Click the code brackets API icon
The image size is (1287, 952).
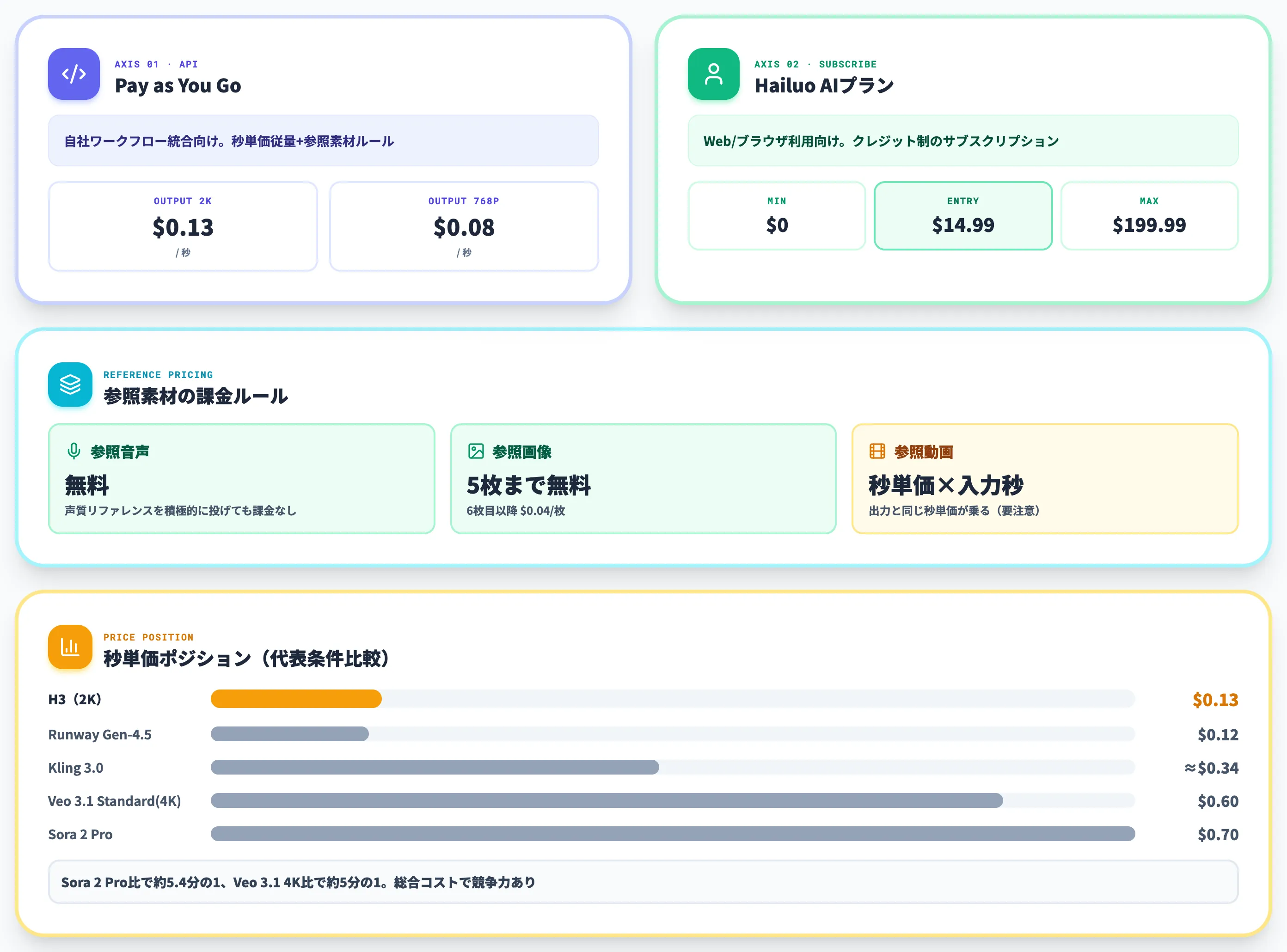click(x=74, y=74)
